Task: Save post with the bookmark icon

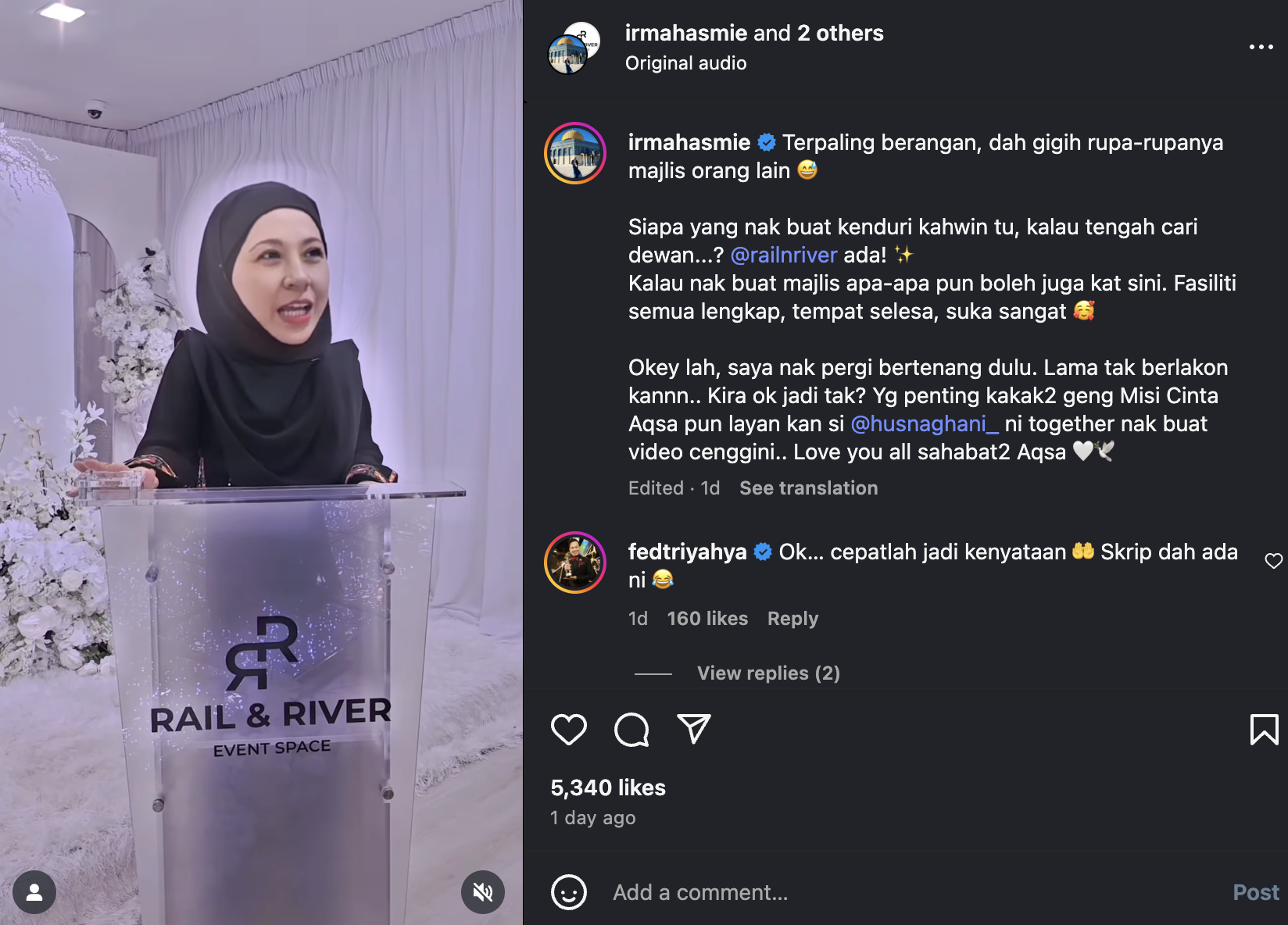Action: click(1264, 730)
